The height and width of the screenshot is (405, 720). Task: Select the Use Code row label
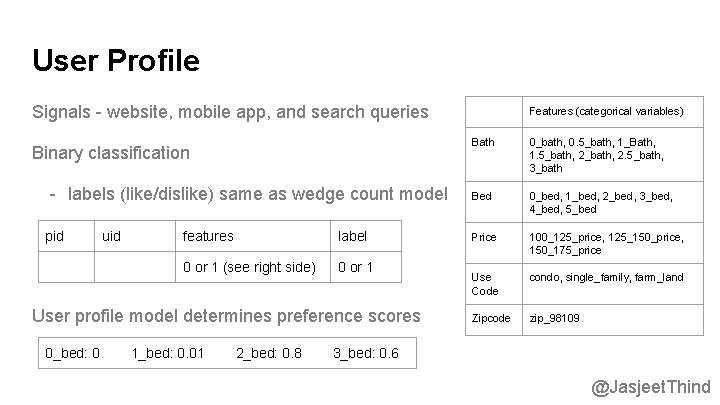tap(494, 284)
